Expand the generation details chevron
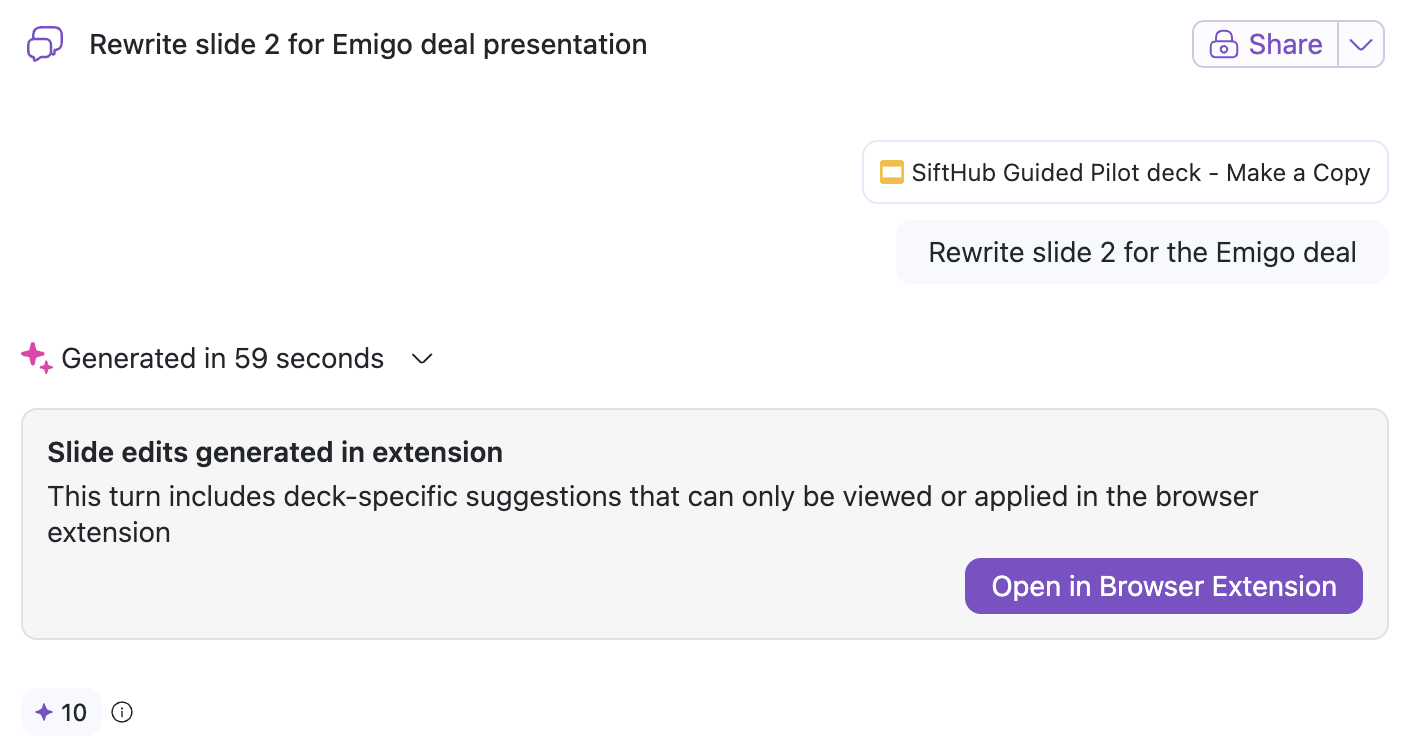The image size is (1414, 754). 422,359
